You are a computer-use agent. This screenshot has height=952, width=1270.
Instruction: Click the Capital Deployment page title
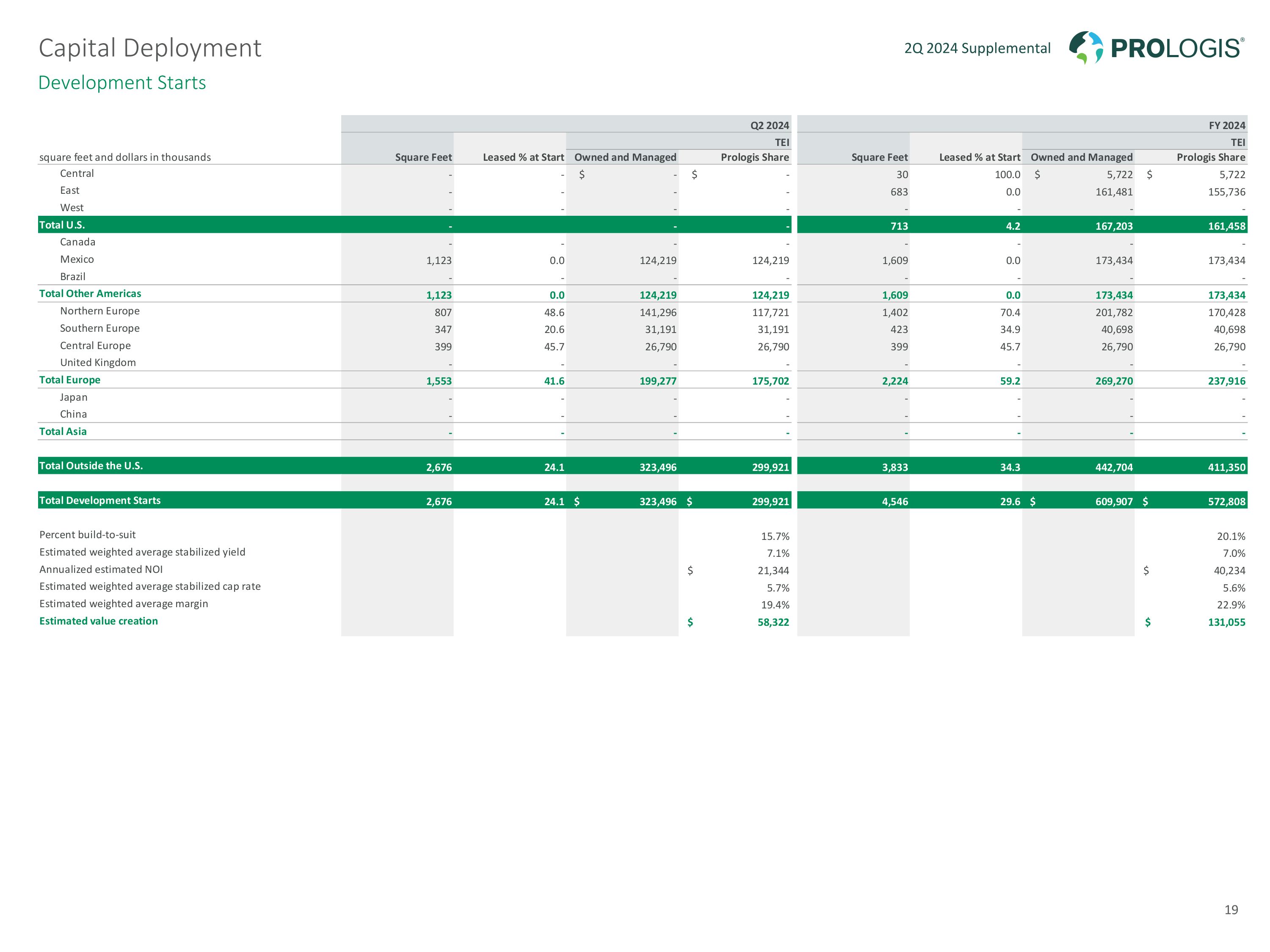pos(150,48)
